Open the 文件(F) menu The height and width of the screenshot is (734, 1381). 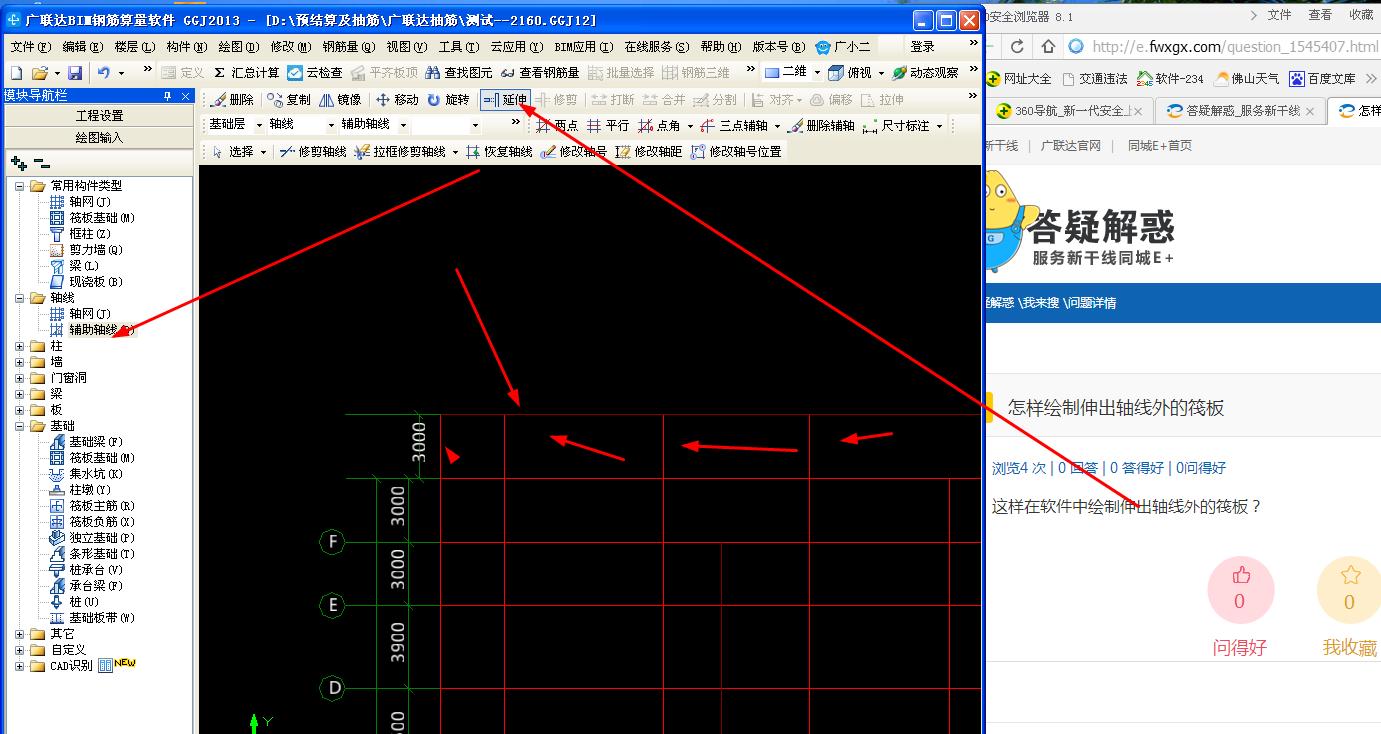click(x=30, y=47)
